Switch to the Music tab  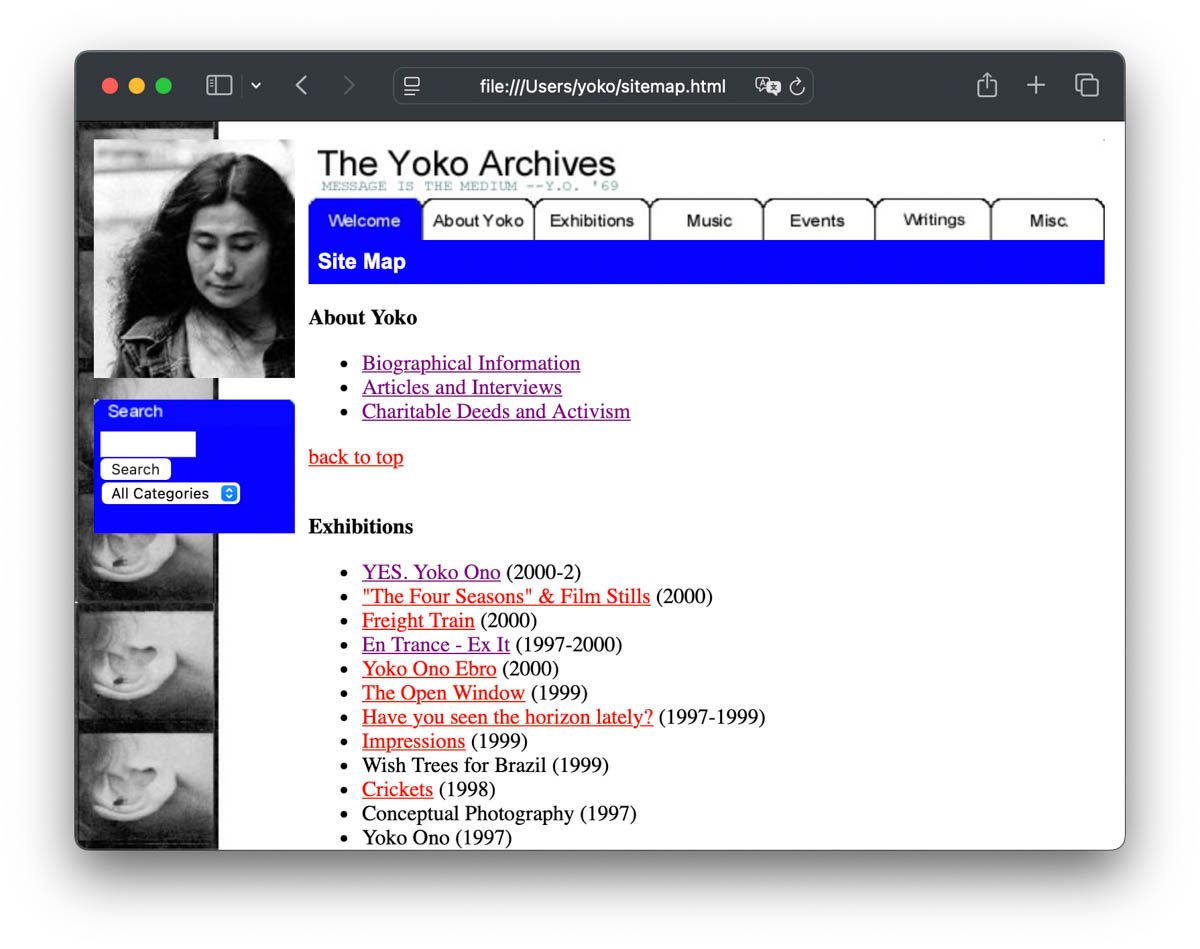click(x=706, y=219)
